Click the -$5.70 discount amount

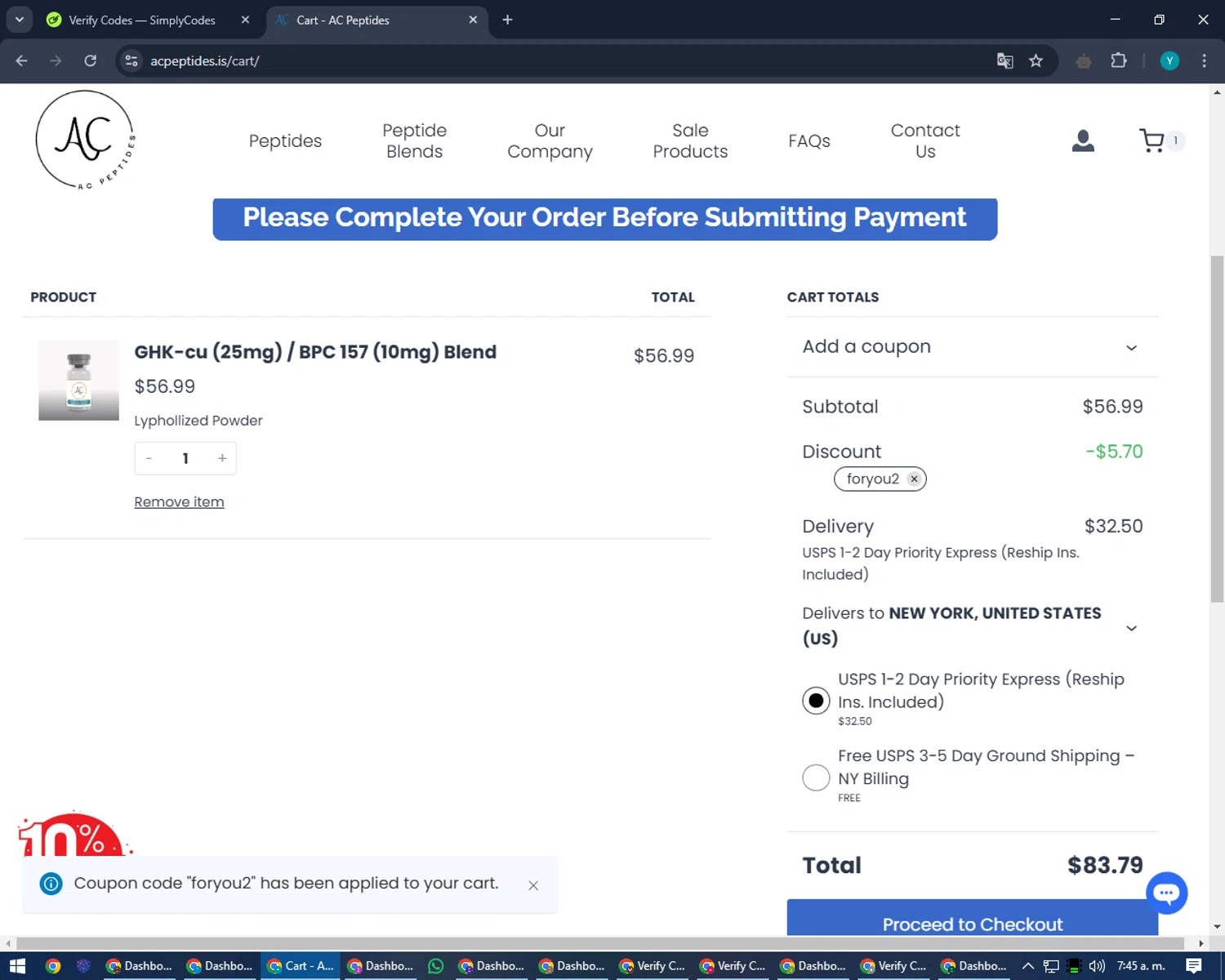coord(1114,452)
